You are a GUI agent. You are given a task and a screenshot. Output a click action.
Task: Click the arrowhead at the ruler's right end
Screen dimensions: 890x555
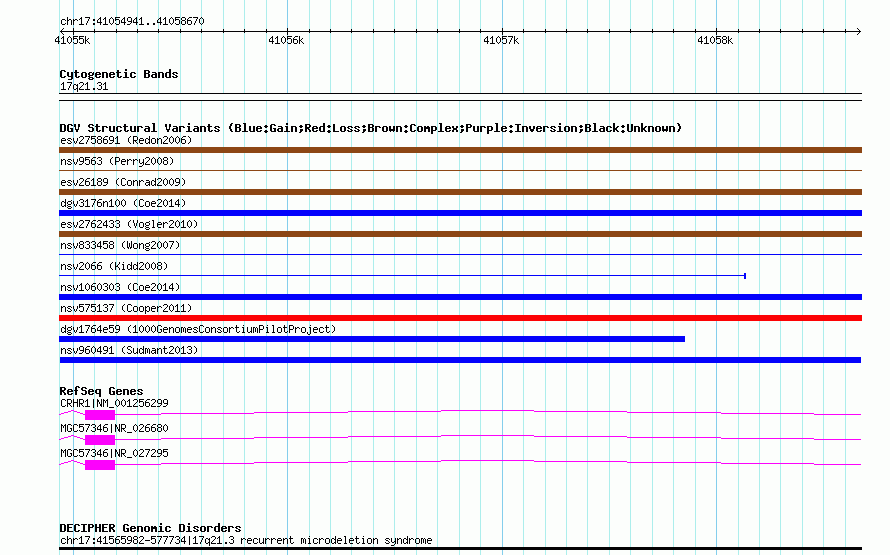click(858, 31)
